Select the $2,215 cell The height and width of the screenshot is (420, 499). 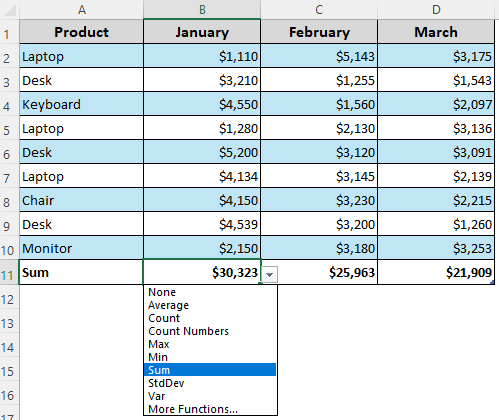point(436,200)
